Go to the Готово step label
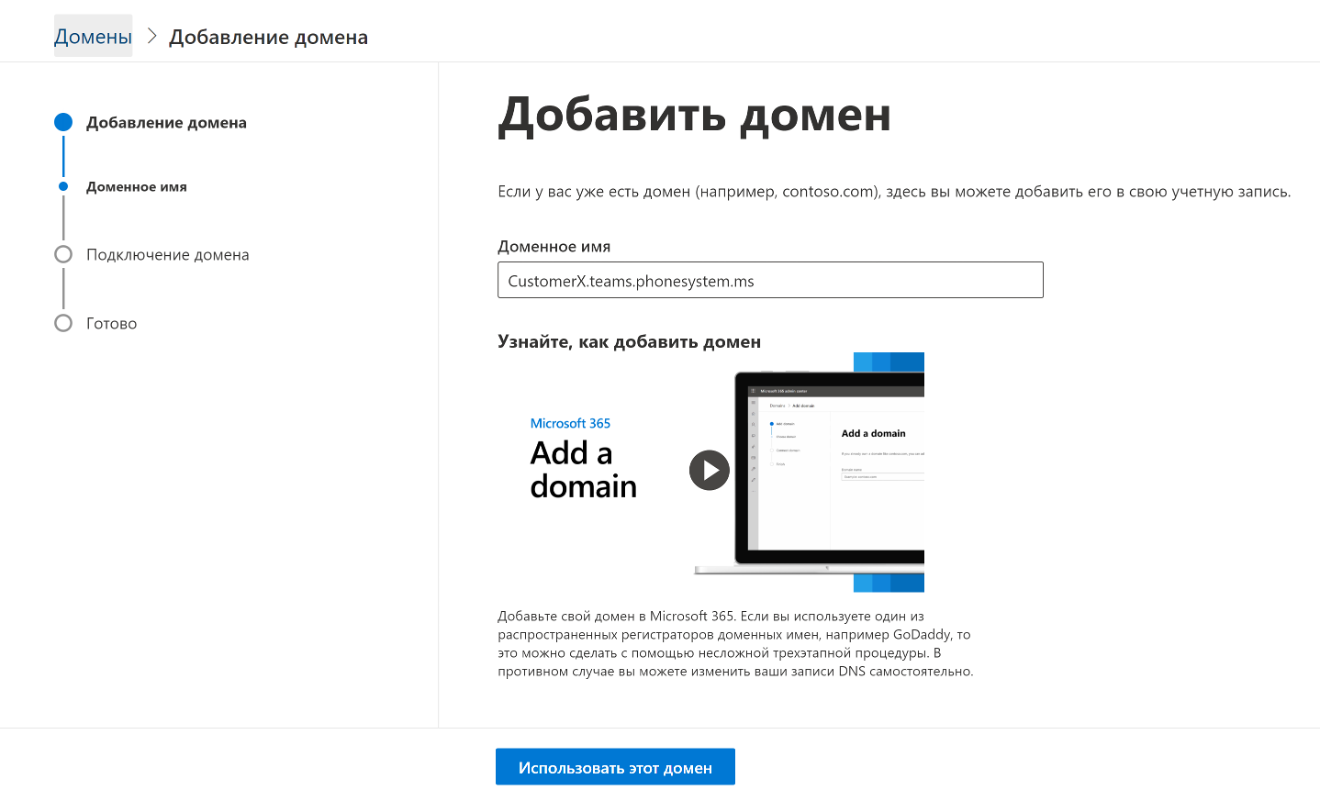The height and width of the screenshot is (790, 1320). point(111,323)
